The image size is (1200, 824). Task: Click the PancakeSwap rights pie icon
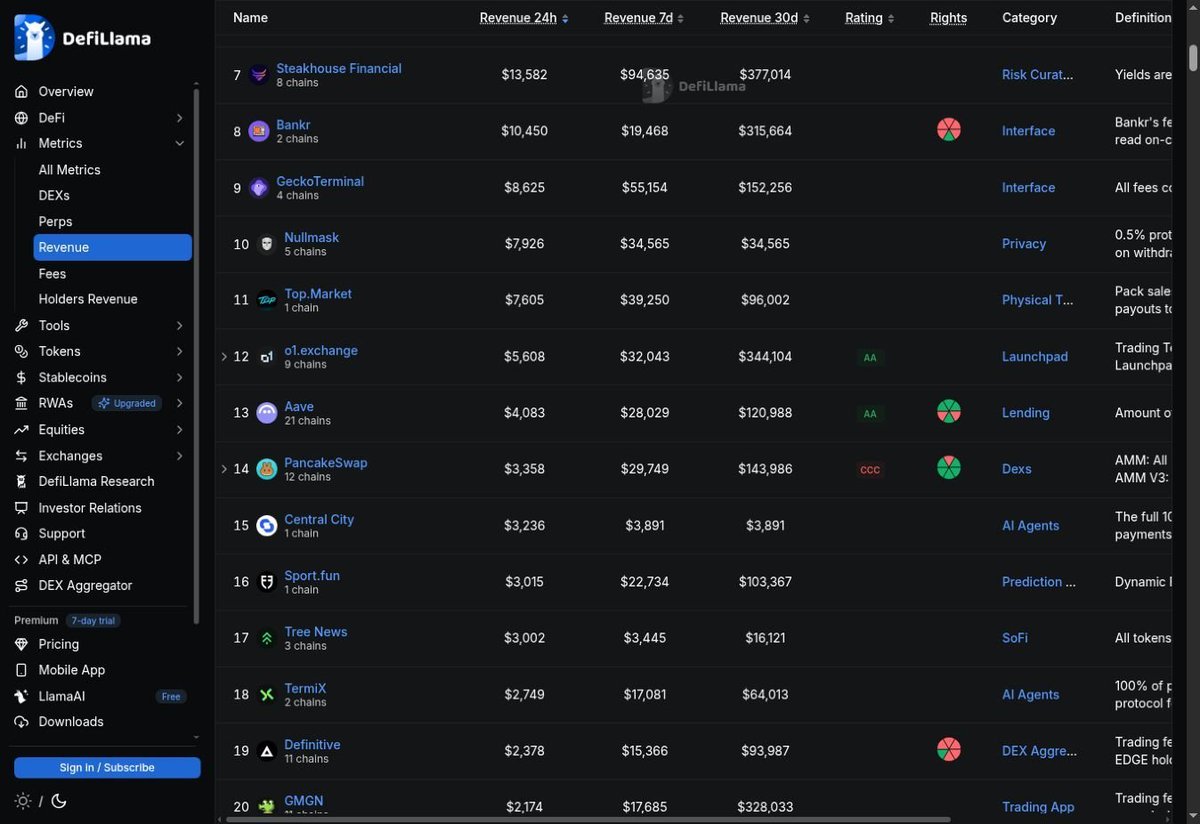(x=949, y=467)
